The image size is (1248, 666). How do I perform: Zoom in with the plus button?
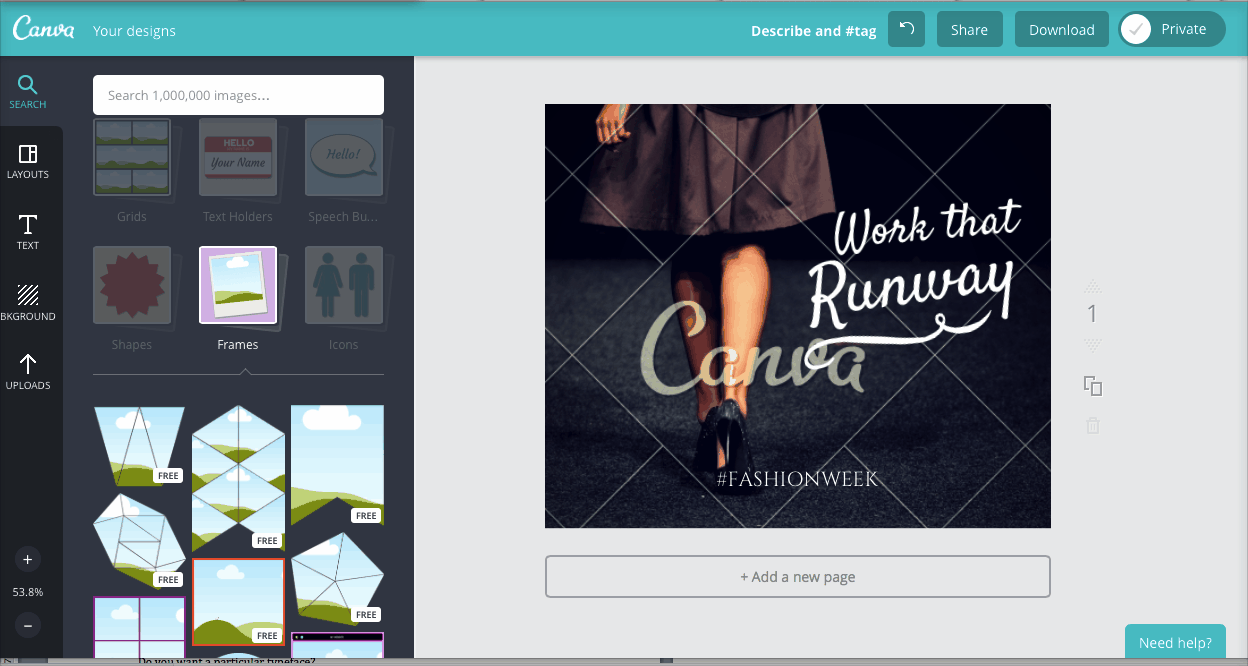(x=28, y=560)
